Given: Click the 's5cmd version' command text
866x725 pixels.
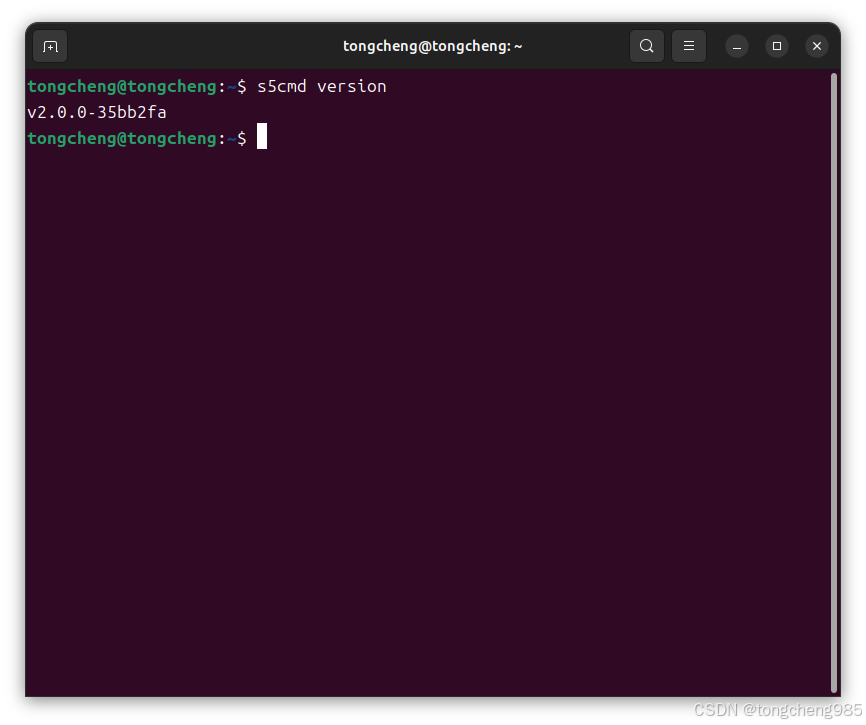Looking at the screenshot, I should coord(321,87).
